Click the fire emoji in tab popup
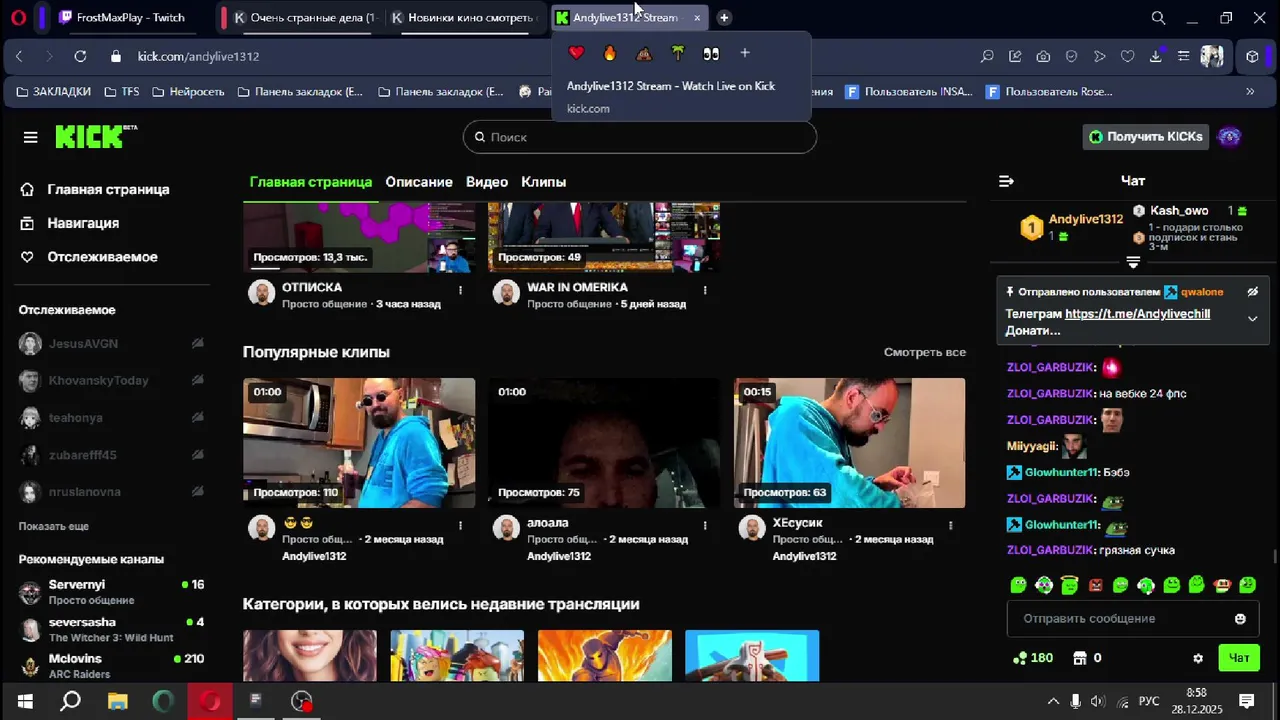Viewport: 1280px width, 720px height. click(610, 53)
